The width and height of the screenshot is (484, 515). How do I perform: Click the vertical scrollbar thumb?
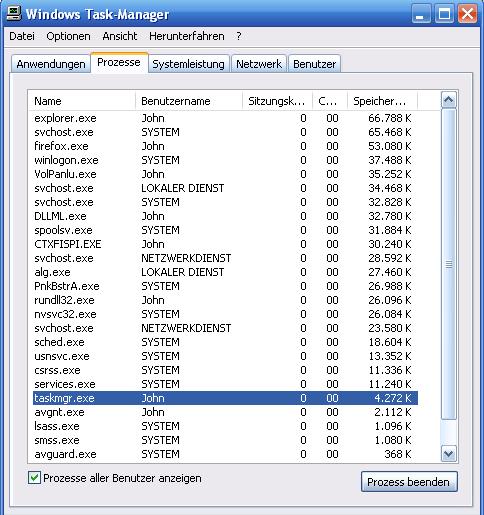pos(449,264)
